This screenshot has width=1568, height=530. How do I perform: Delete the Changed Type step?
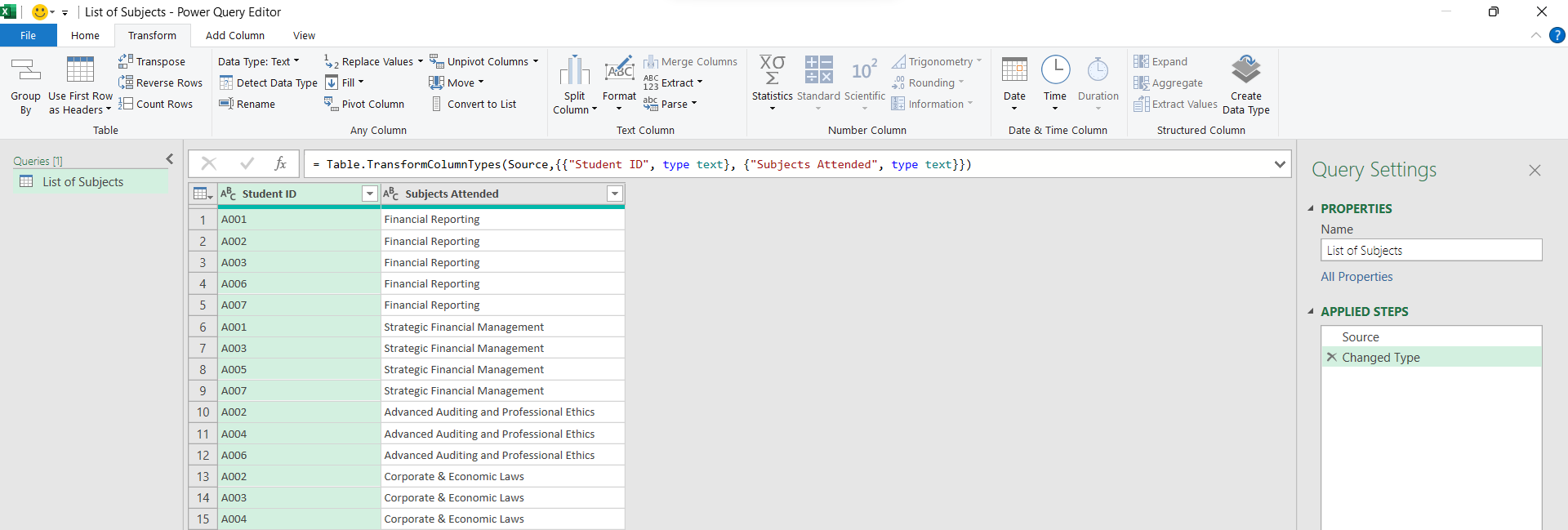click(1331, 357)
